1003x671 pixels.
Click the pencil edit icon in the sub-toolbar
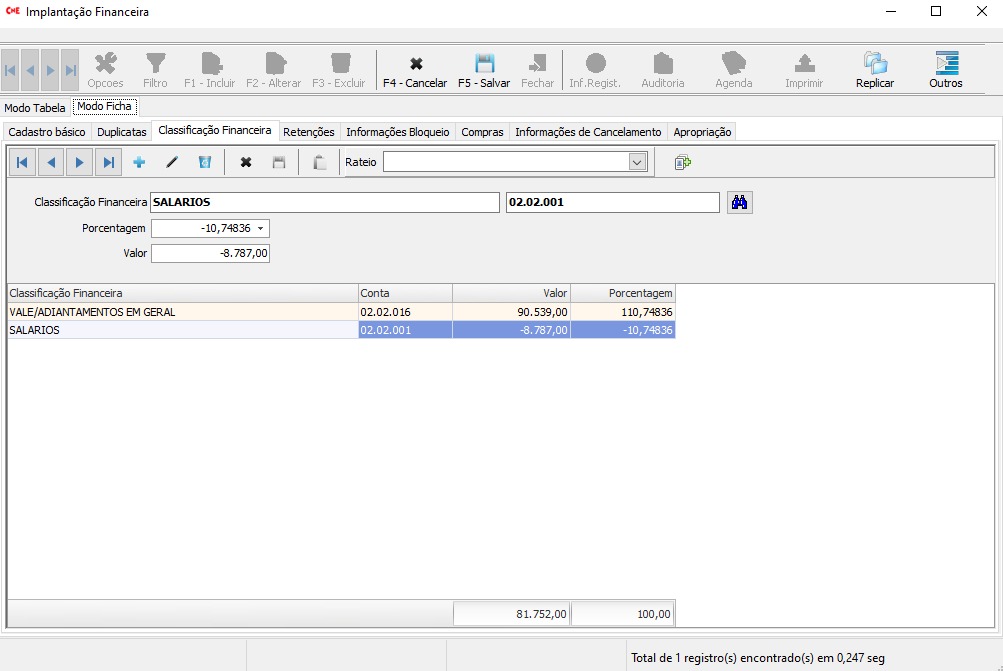172,162
